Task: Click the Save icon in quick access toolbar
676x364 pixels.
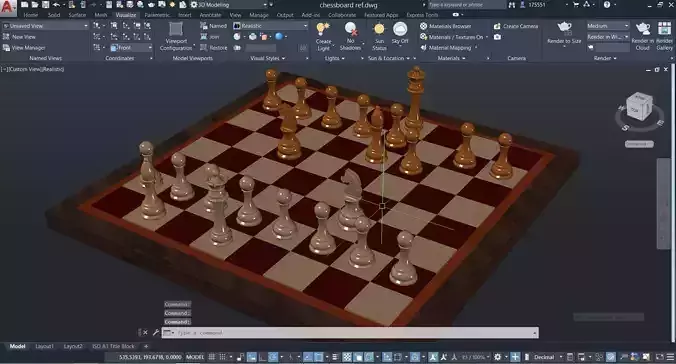Action: 45,5
